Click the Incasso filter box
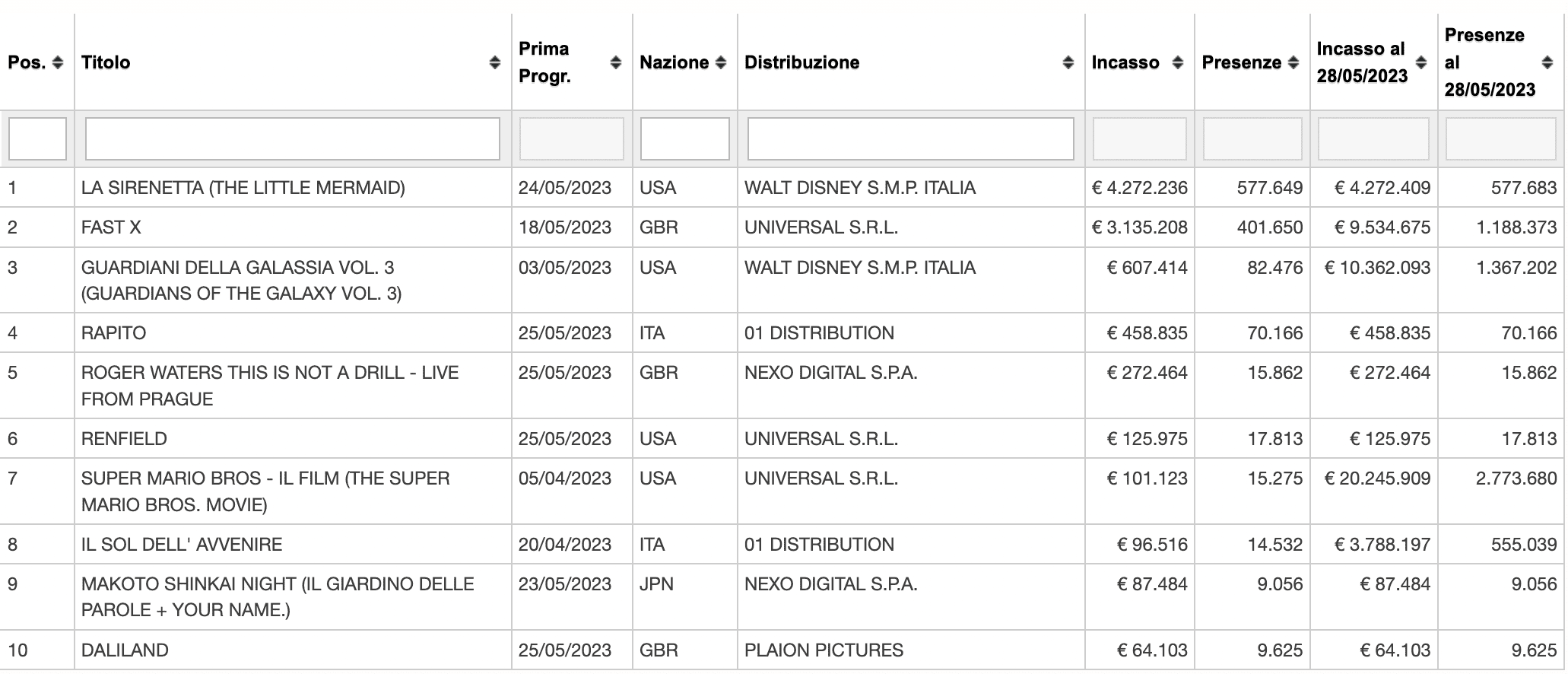1568x674 pixels. (1140, 138)
